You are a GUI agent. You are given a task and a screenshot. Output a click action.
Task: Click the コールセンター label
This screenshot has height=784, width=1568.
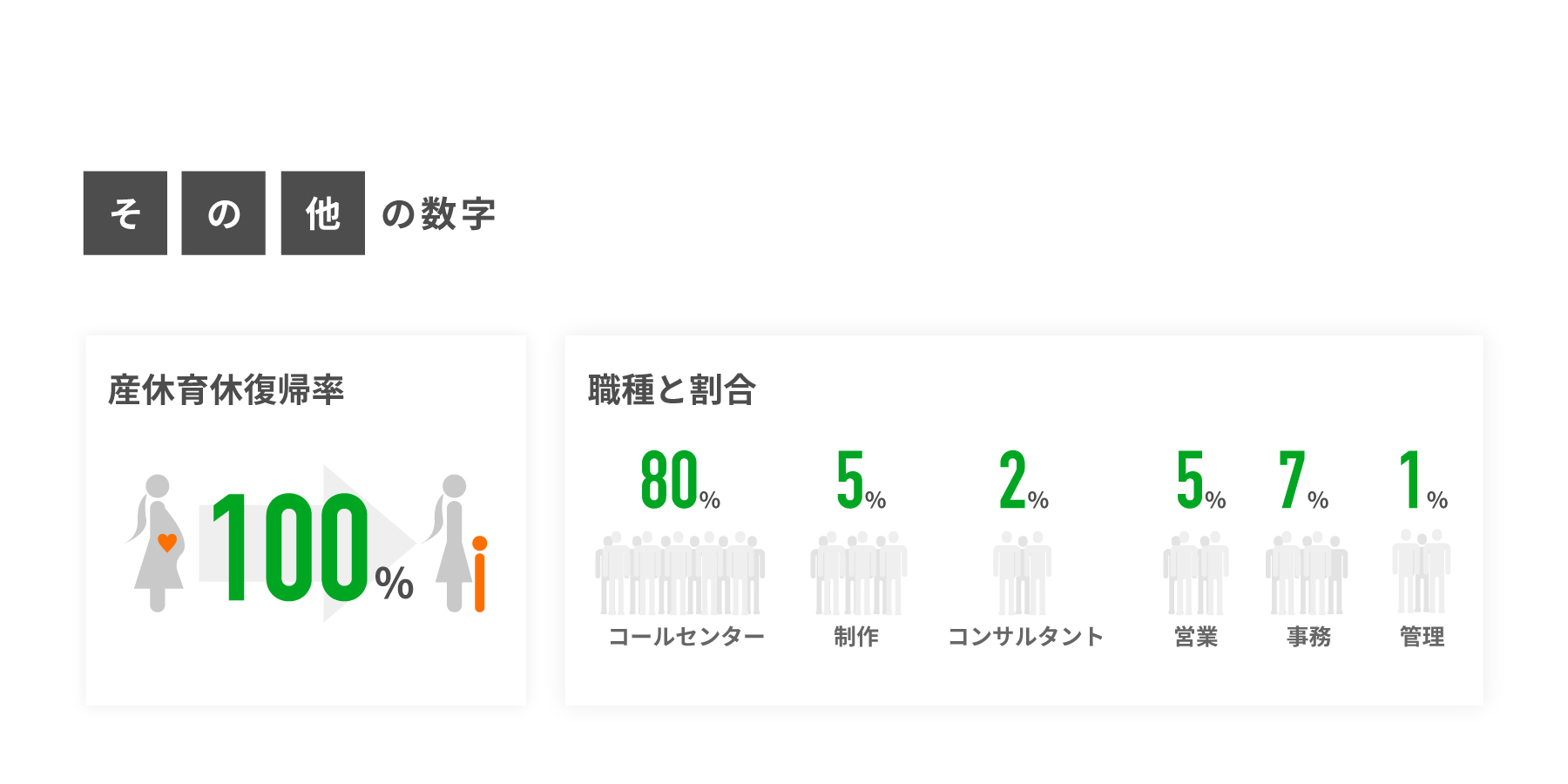[x=686, y=637]
